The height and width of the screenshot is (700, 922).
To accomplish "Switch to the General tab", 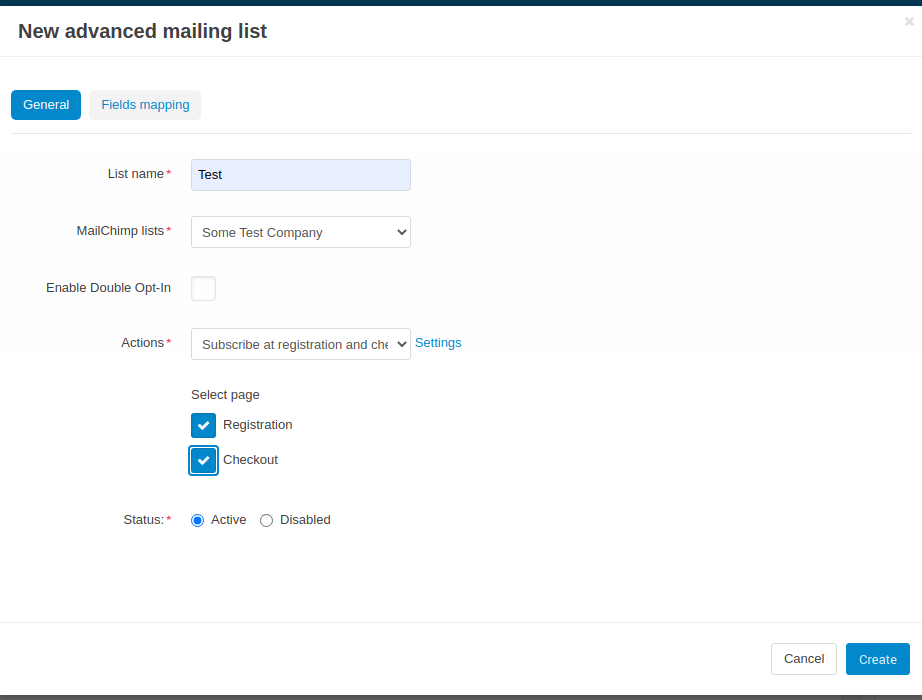I will [46, 105].
